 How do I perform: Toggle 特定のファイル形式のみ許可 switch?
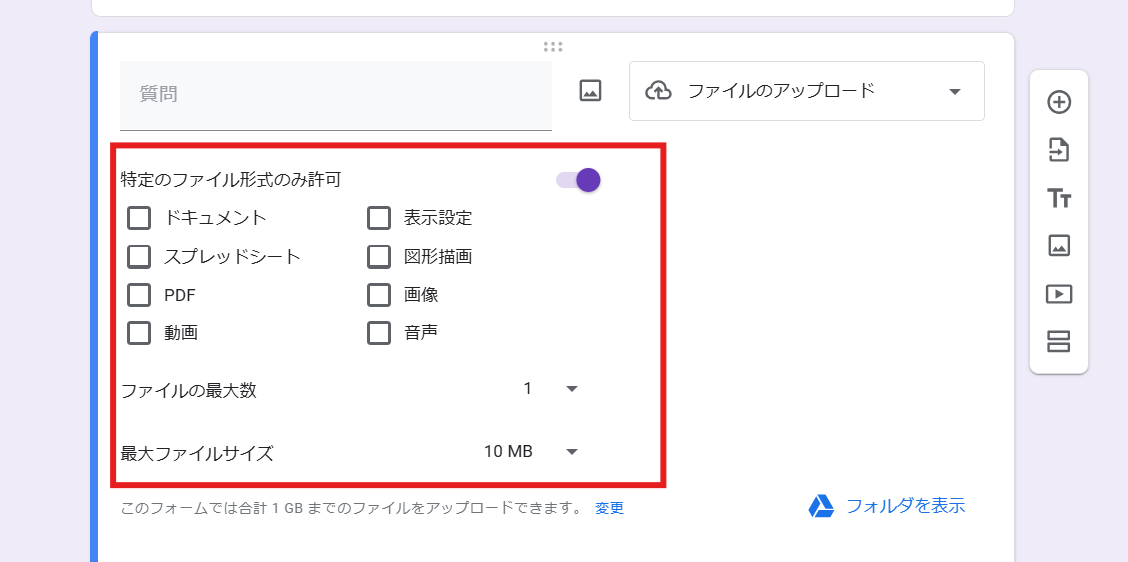pos(579,180)
